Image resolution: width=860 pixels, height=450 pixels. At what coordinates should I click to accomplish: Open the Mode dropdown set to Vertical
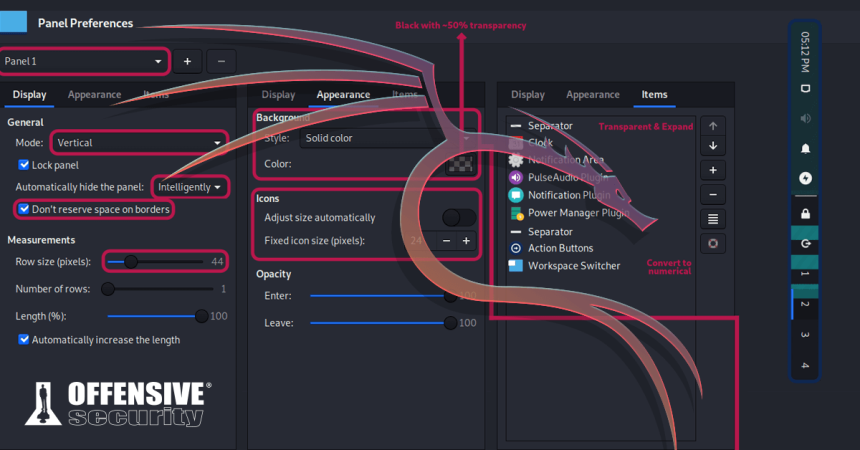coord(137,143)
